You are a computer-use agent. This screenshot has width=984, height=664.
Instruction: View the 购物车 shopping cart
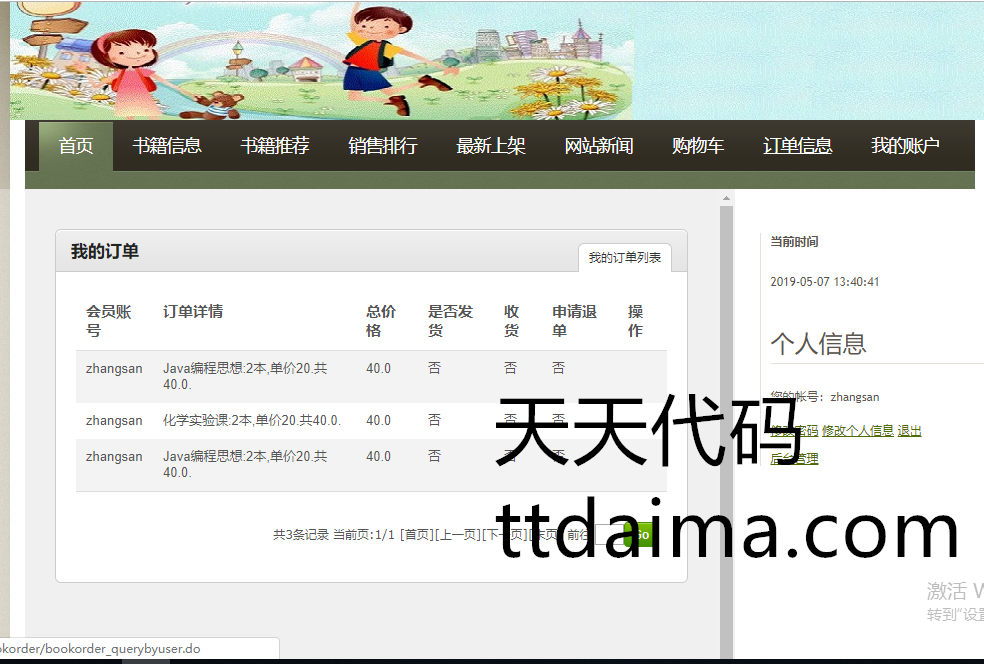click(698, 146)
